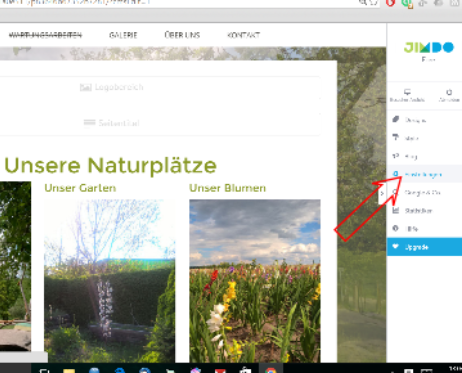Open the ÜBER UNS navigation item
462x373 pixels.
[x=182, y=35]
